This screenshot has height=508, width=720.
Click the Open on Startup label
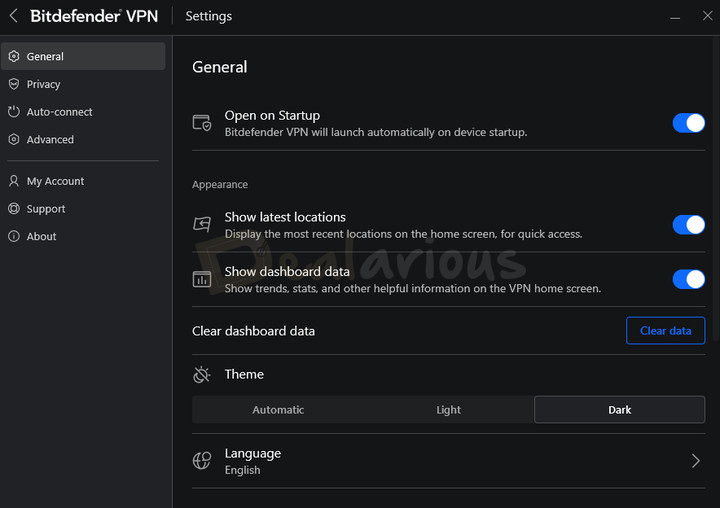(x=272, y=115)
